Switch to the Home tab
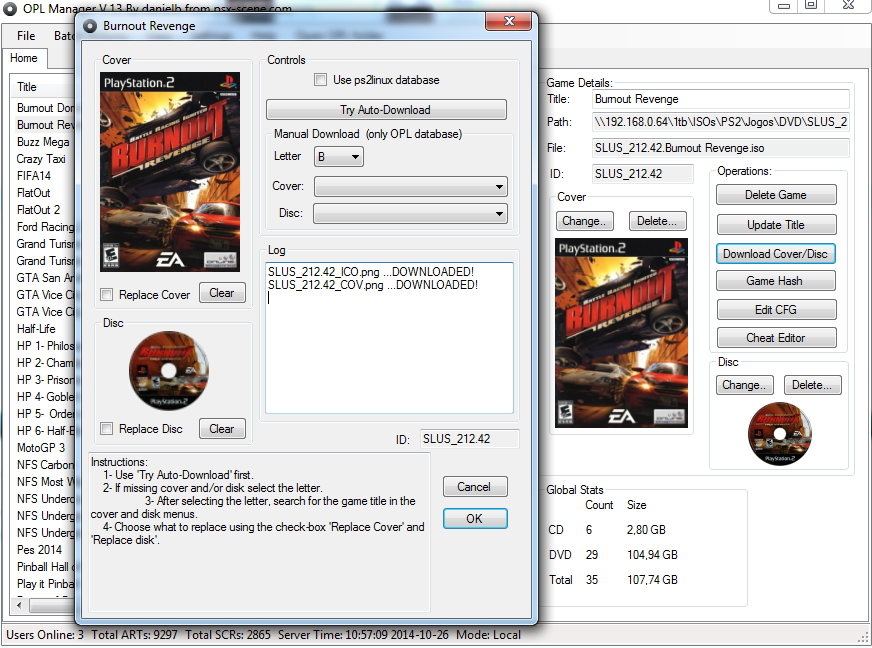Screen dimensions: 872x648 (24, 58)
